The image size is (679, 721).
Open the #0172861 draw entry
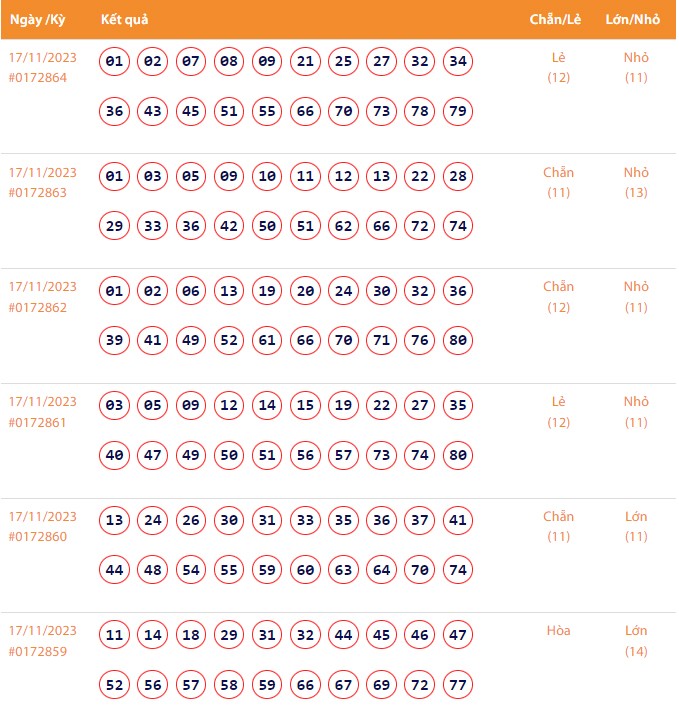pyautogui.click(x=38, y=422)
